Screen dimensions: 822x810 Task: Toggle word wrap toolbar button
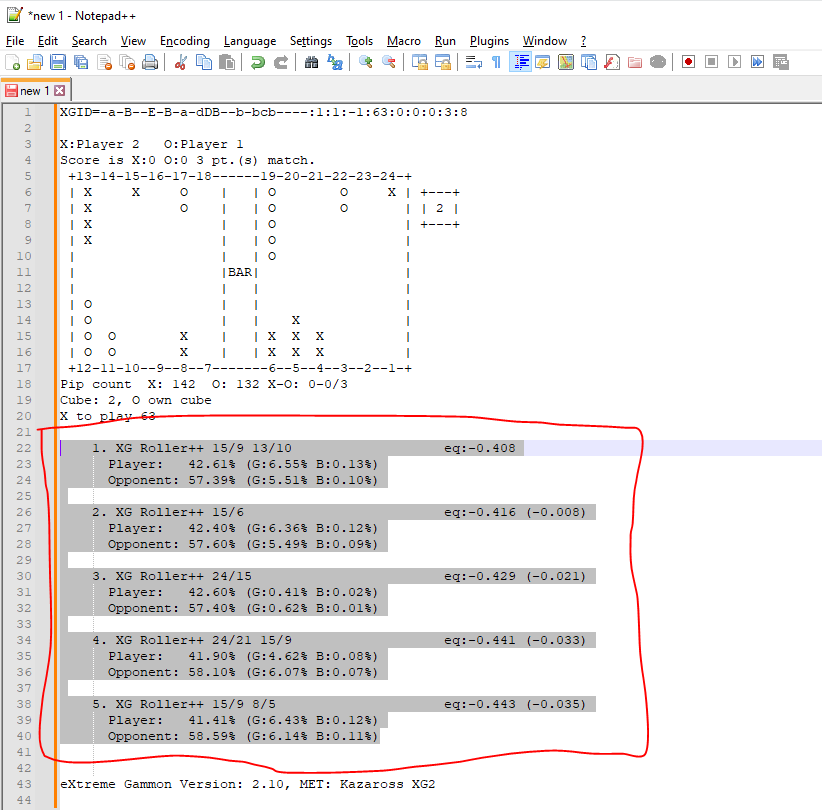coord(473,62)
